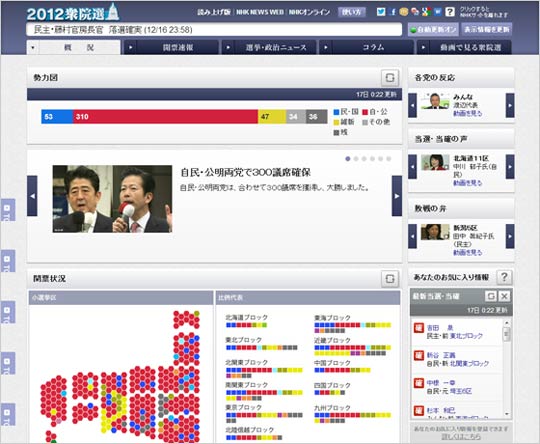Select the fifth slideshow dot
The image size is (540, 444).
tap(381, 159)
